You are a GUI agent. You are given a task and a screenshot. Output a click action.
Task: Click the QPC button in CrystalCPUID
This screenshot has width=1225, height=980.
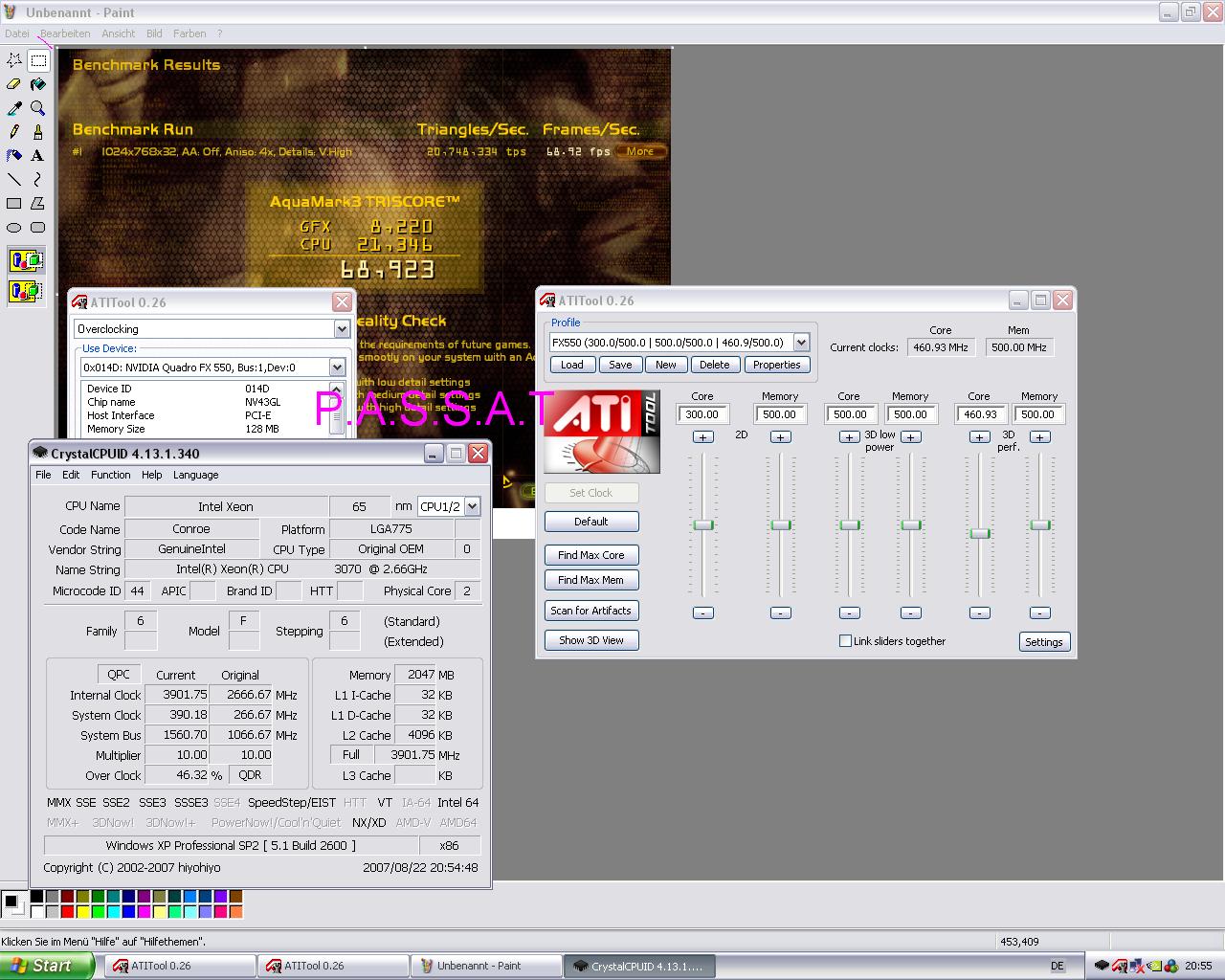(x=119, y=674)
